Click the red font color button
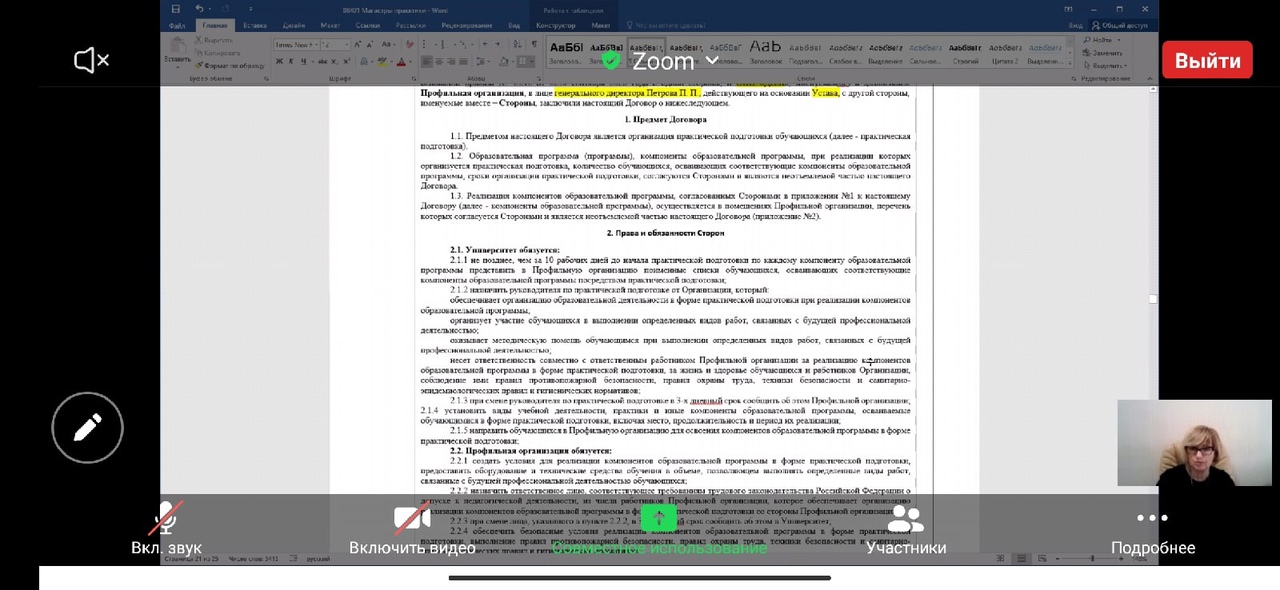The image size is (1280, 590). coord(402,62)
